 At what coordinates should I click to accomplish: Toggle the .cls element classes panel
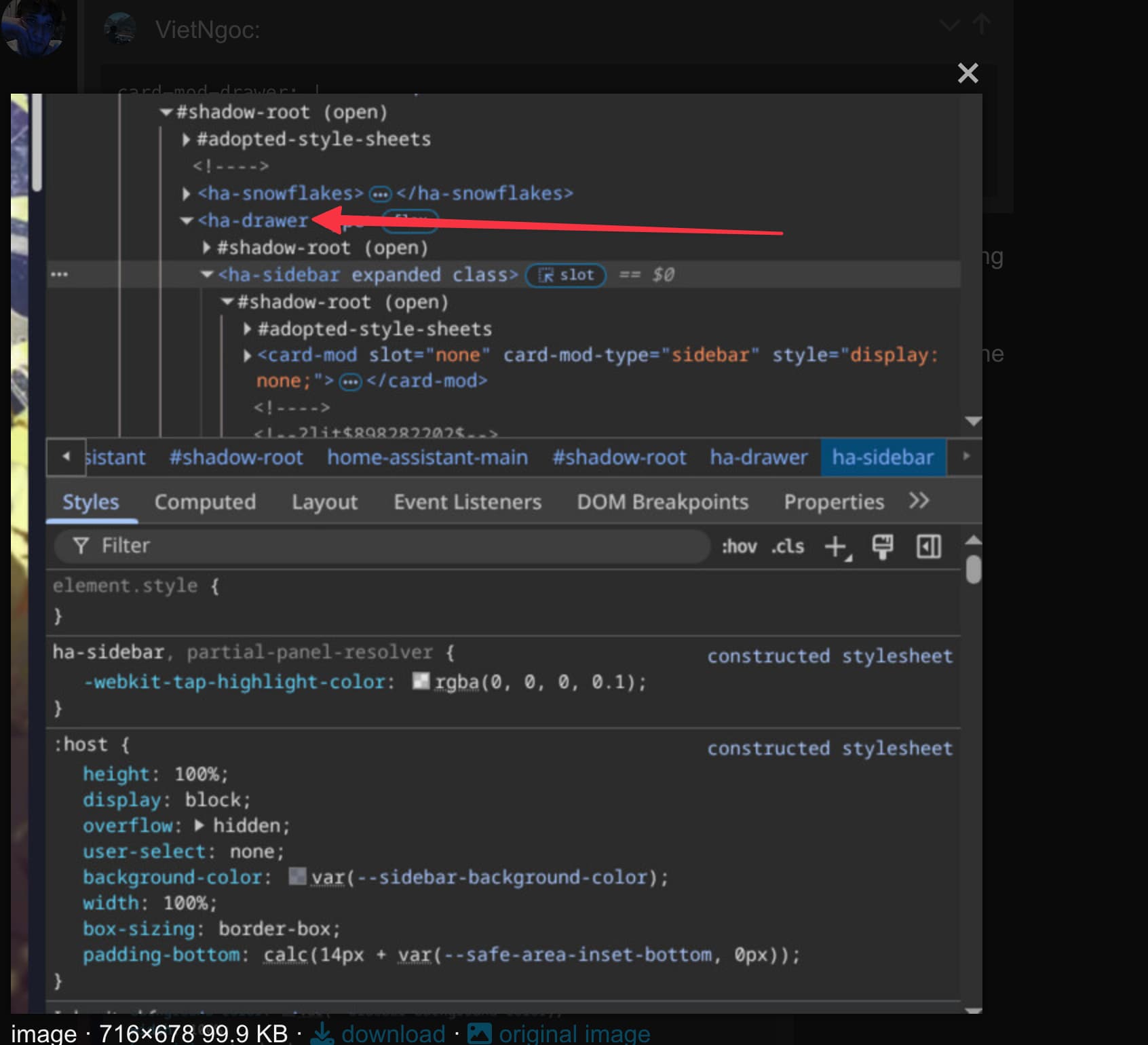787,546
